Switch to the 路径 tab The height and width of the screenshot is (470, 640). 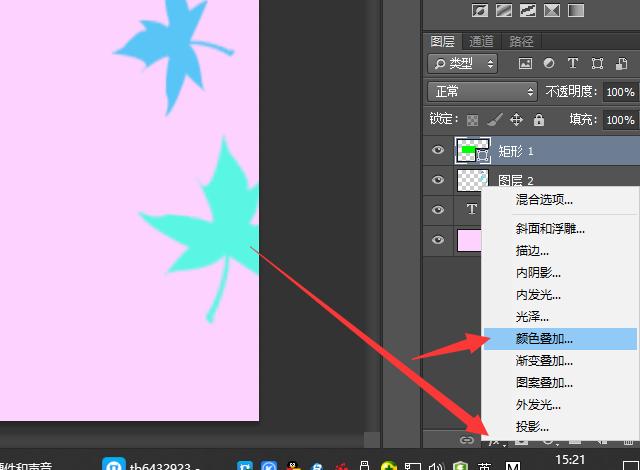(521, 41)
